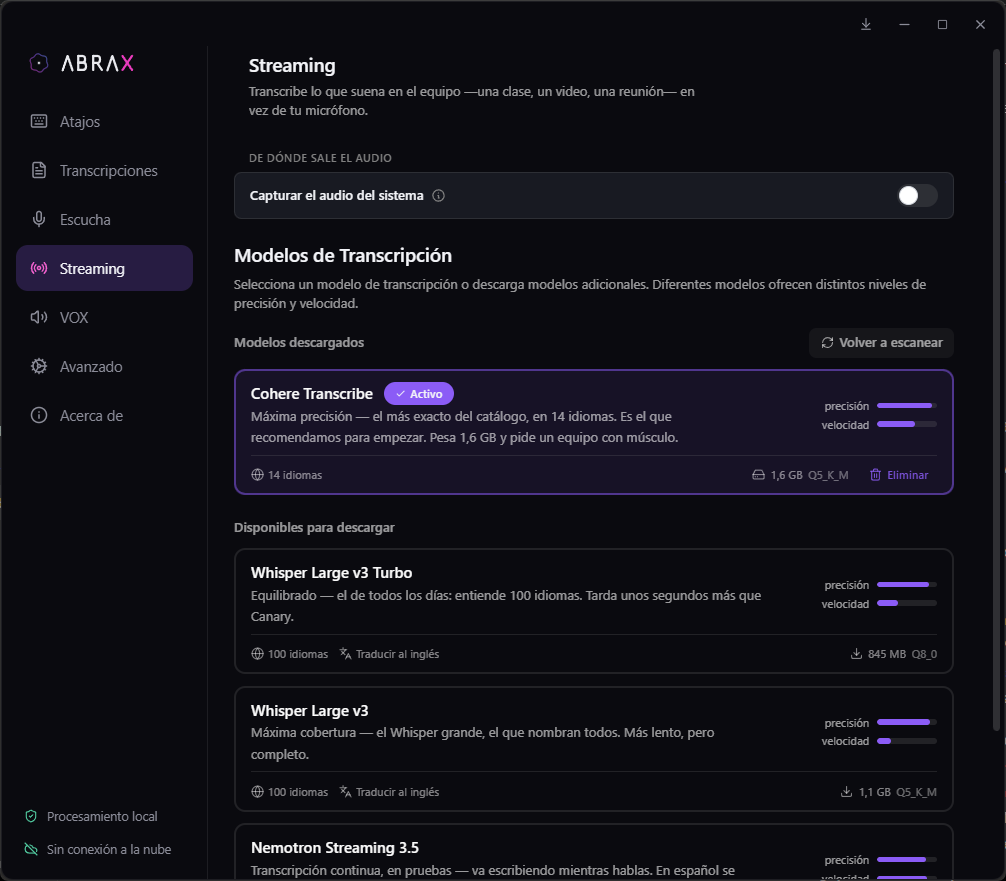
Task: Click the Transcripciones document icon
Action: click(x=39, y=170)
